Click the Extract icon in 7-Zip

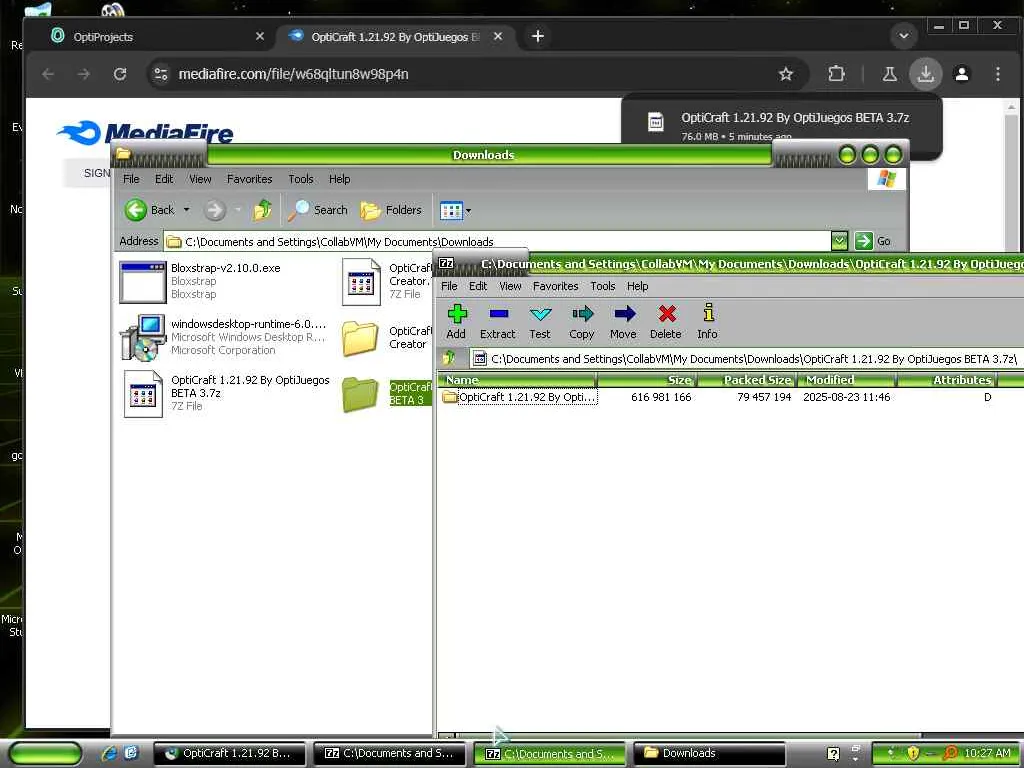click(498, 322)
